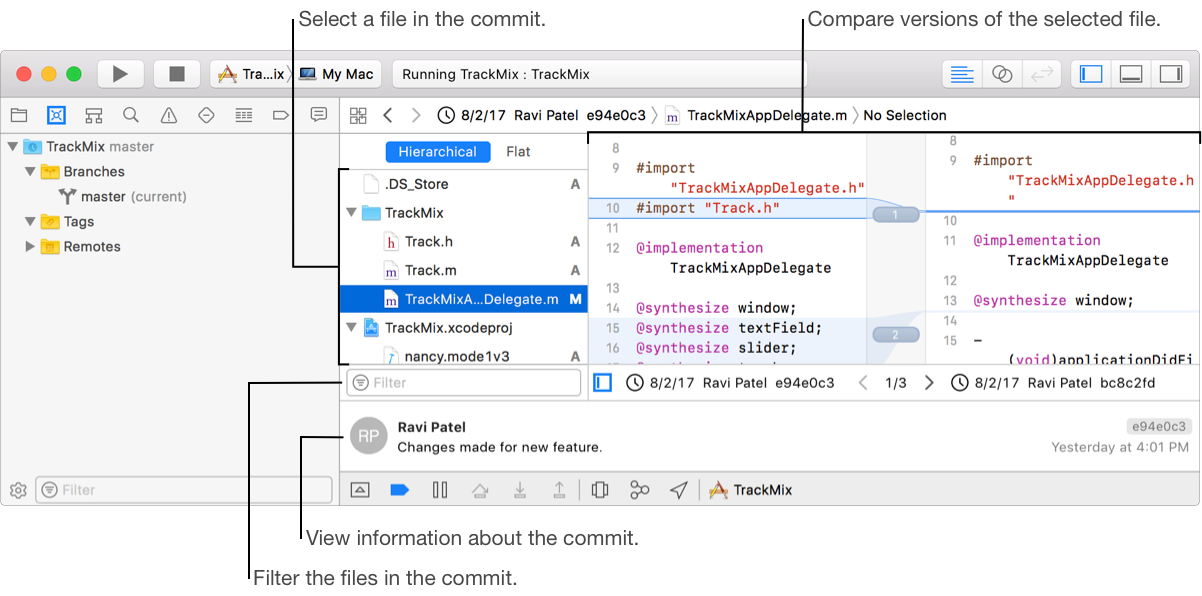Click the e94e0c3 commit hash badge

(x=1159, y=427)
